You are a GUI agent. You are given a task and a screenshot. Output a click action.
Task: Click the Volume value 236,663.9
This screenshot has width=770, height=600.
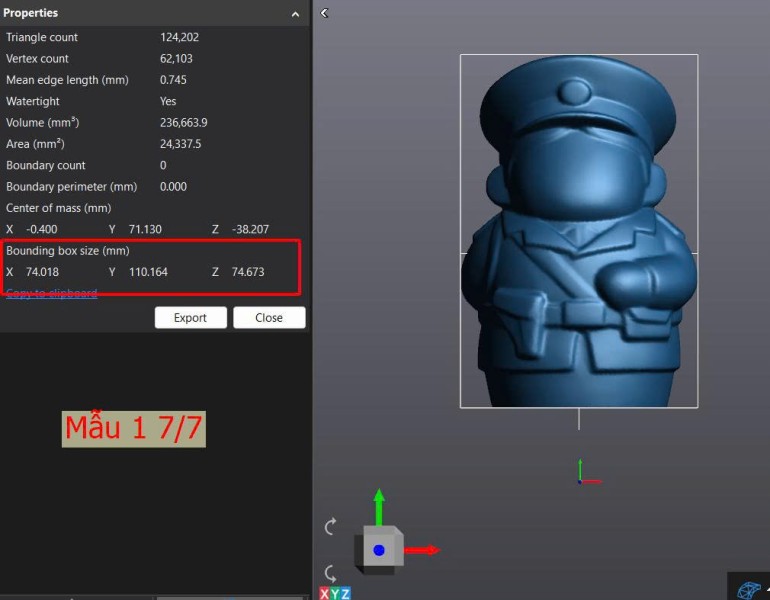pos(184,123)
